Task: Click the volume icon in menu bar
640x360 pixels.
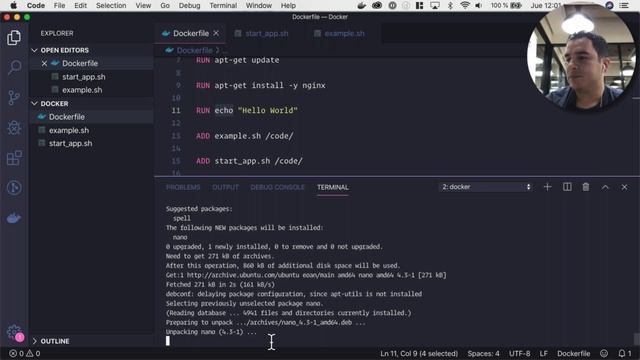Action: tap(478, 5)
